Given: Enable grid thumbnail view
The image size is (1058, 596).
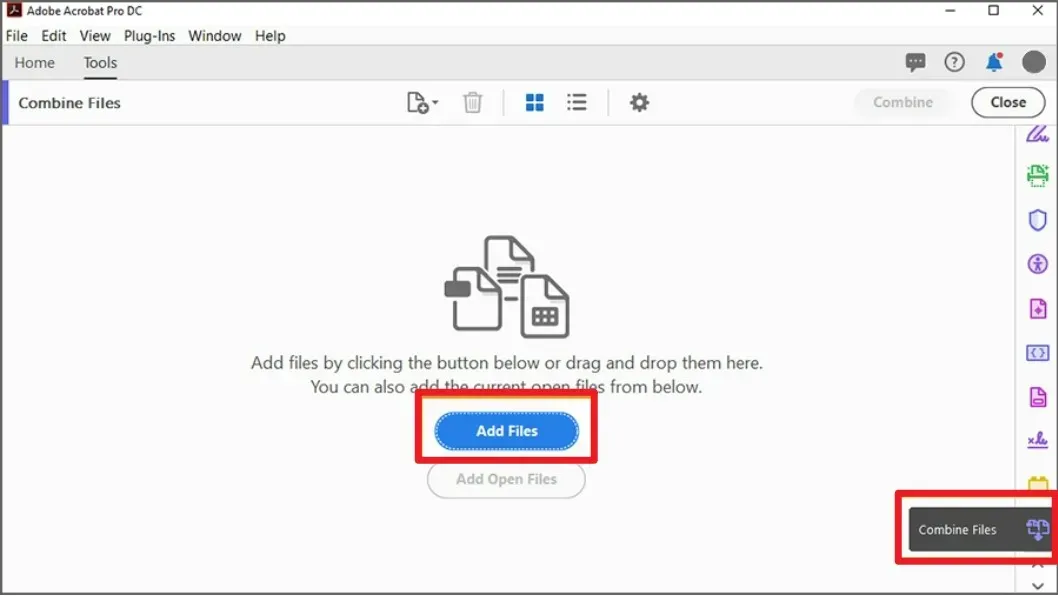Looking at the screenshot, I should [x=535, y=102].
